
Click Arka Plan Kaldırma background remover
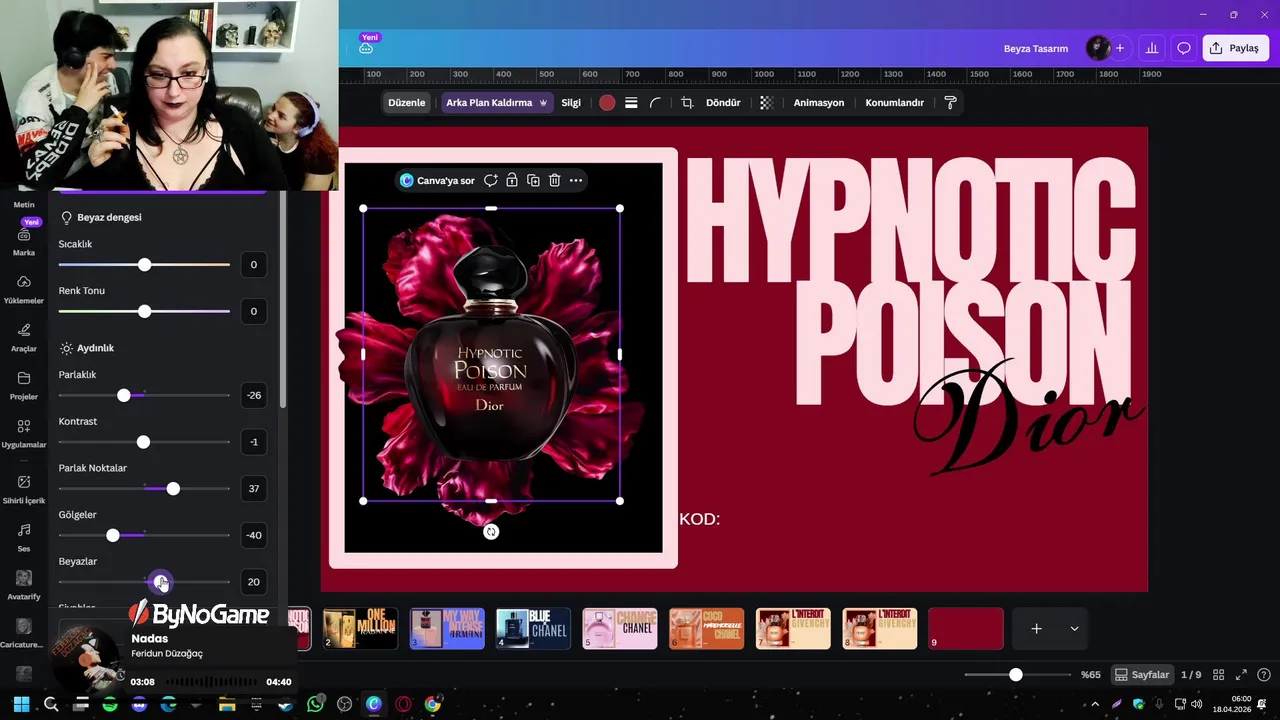point(497,103)
